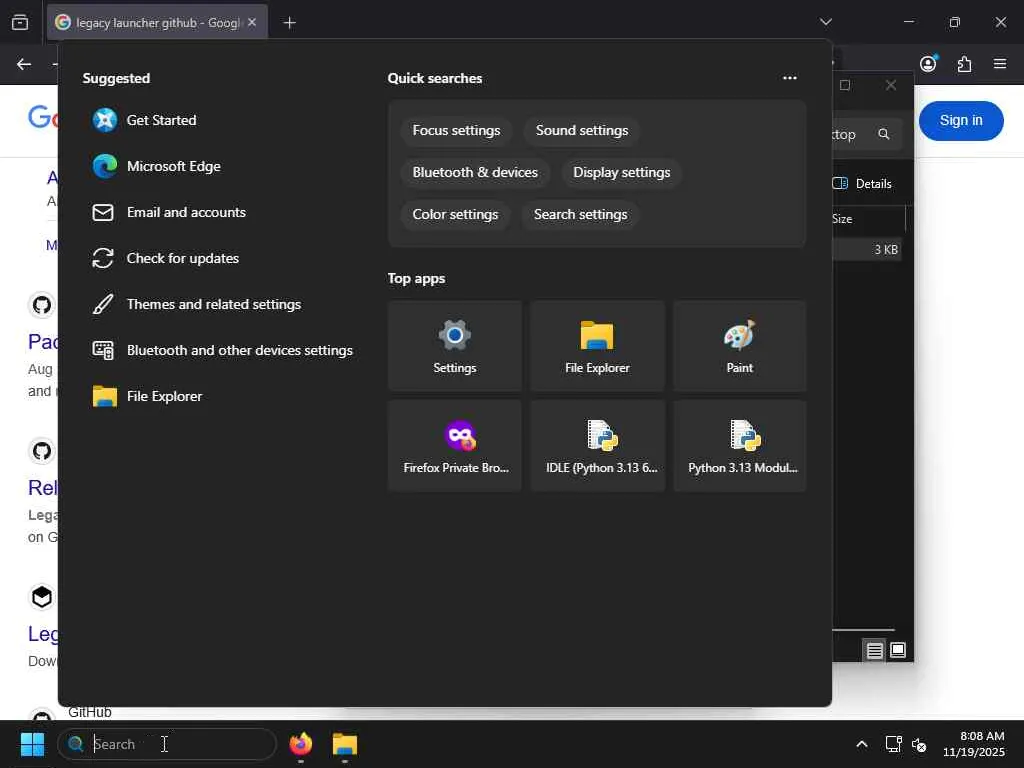This screenshot has height=768, width=1024.
Task: Click Google Sign in button
Action: [961, 121]
